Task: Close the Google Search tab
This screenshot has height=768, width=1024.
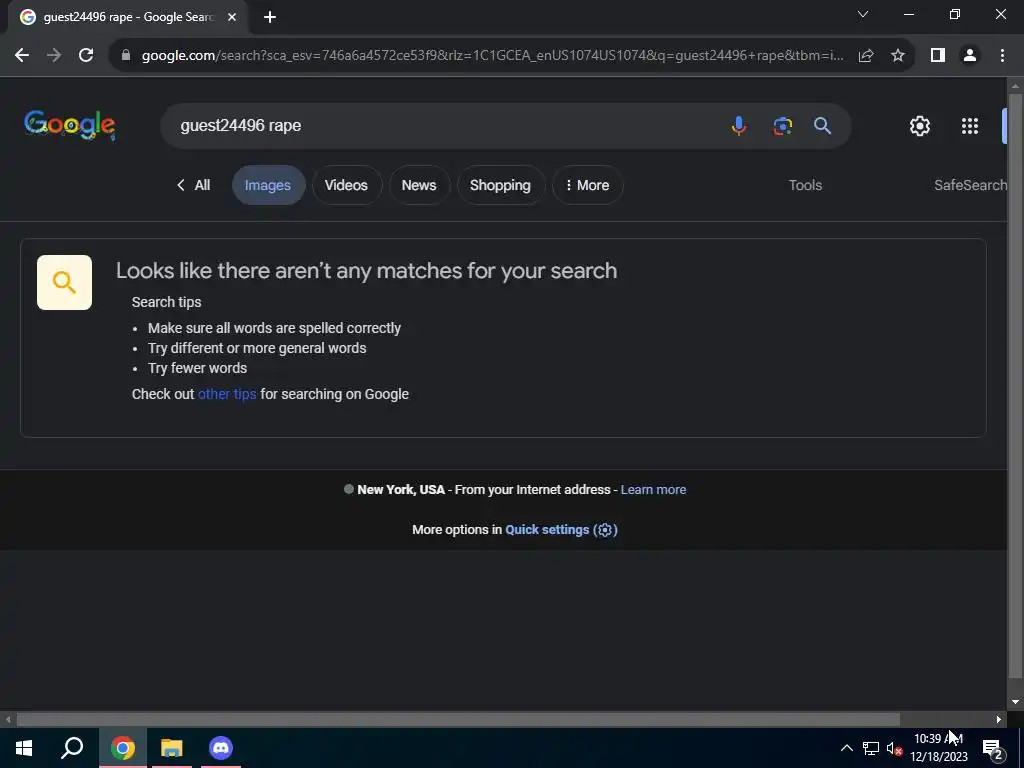Action: click(x=232, y=17)
